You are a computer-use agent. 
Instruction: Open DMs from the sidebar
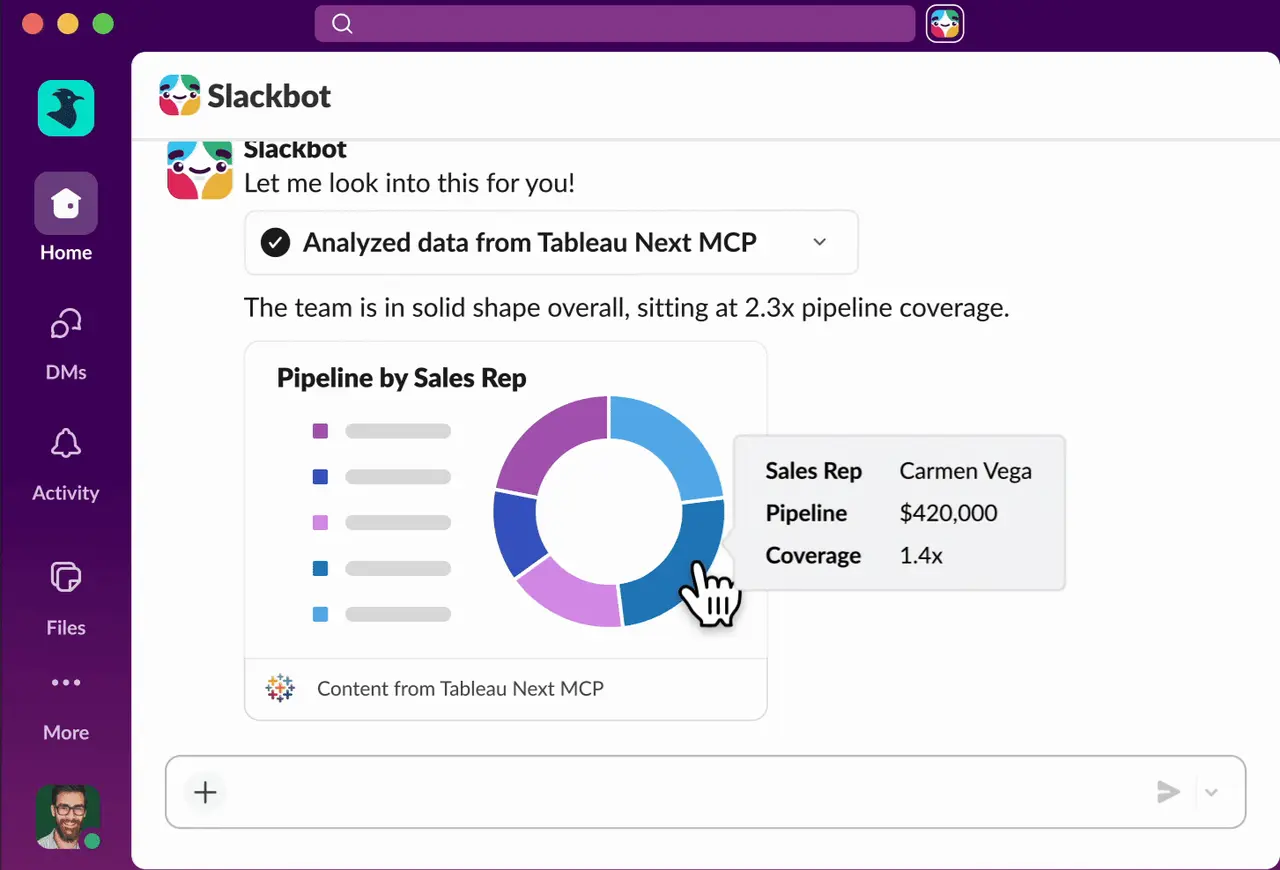66,325
